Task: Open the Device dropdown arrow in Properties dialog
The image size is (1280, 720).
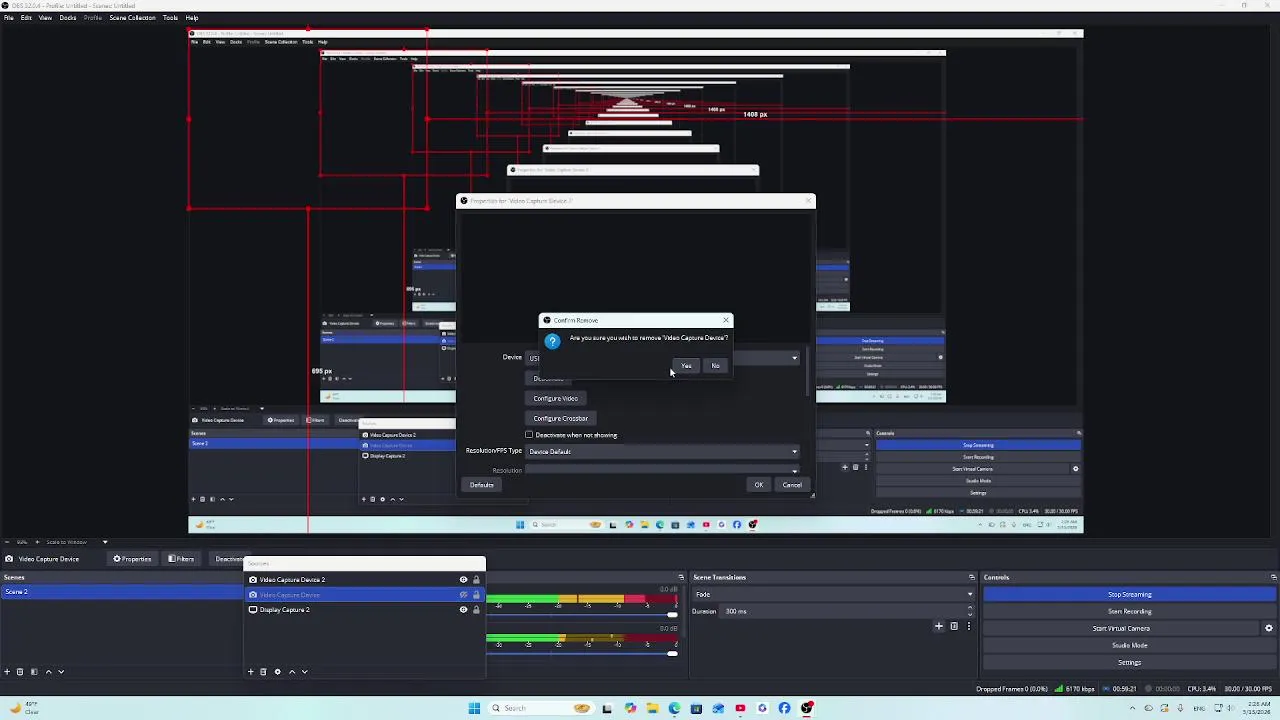Action: (795, 358)
